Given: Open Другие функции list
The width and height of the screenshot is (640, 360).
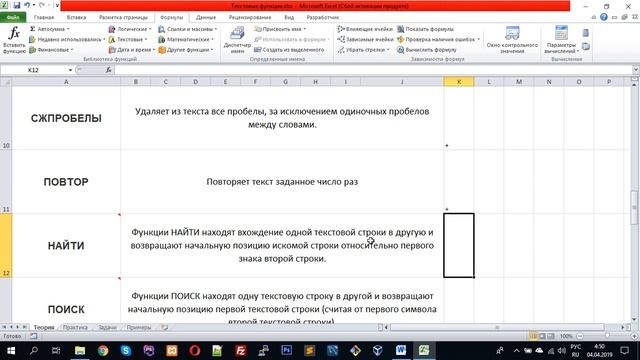Looking at the screenshot, I should [186, 50].
